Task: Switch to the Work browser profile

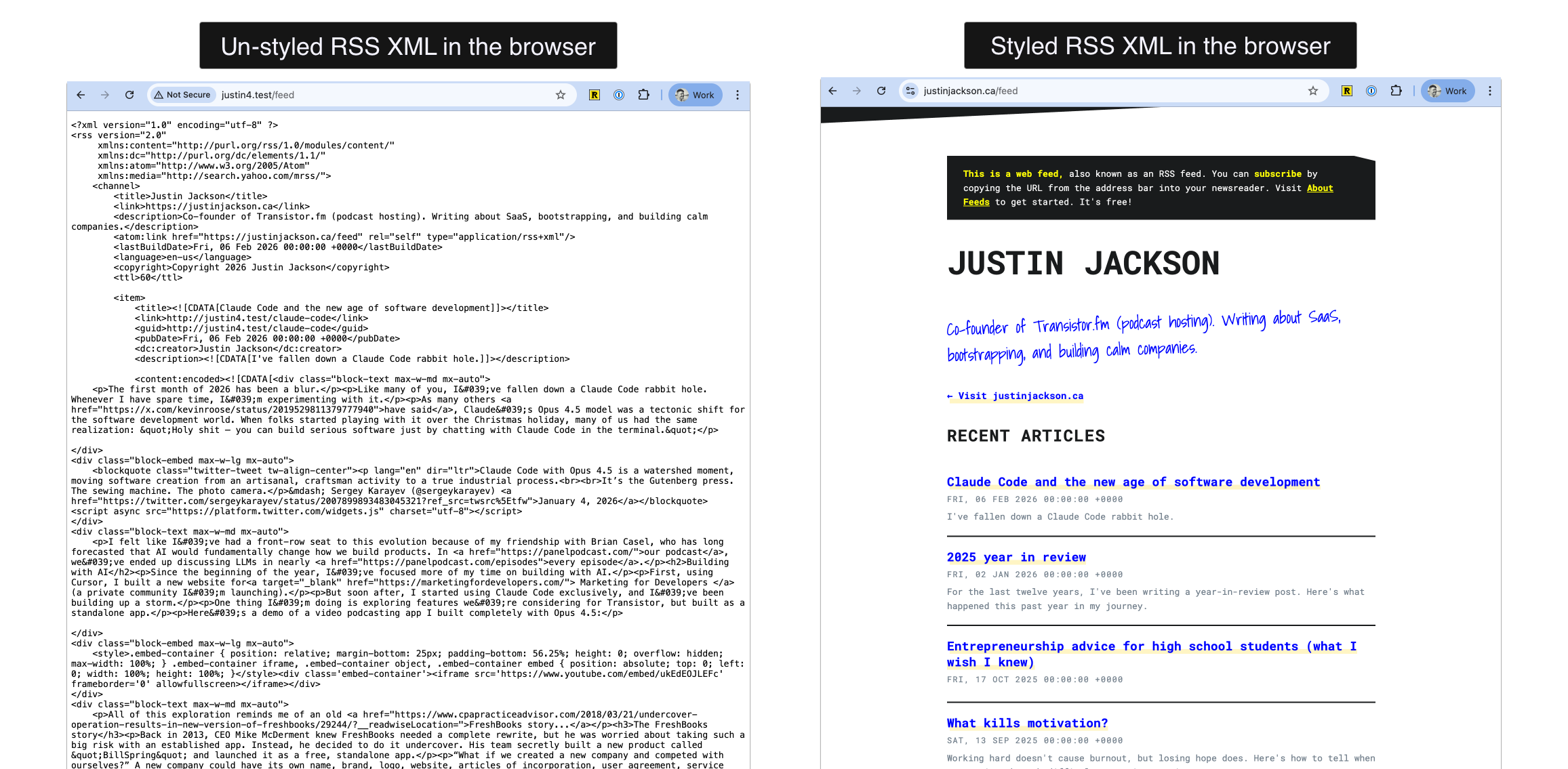Action: pos(695,95)
